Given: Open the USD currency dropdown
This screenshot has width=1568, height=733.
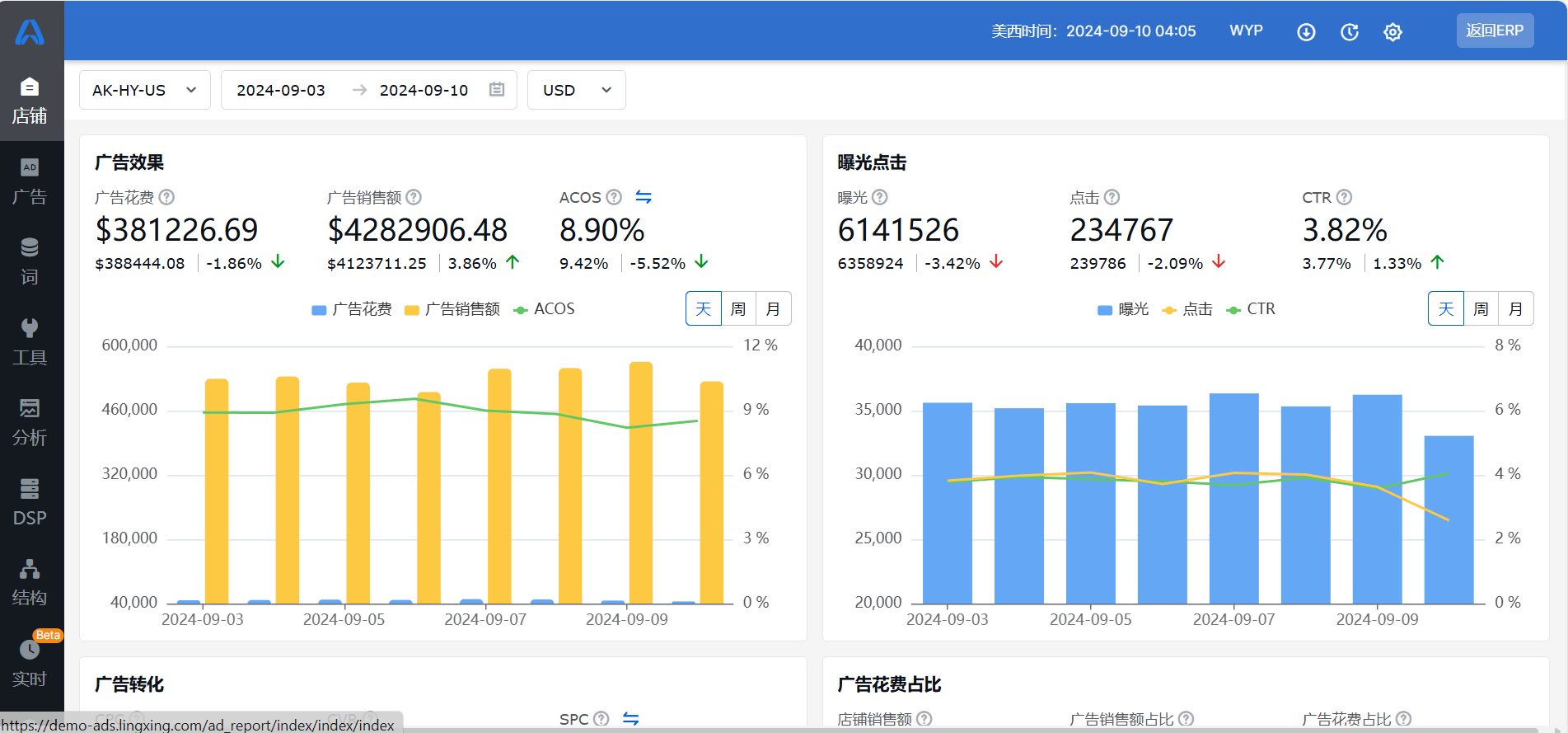Looking at the screenshot, I should pyautogui.click(x=577, y=90).
